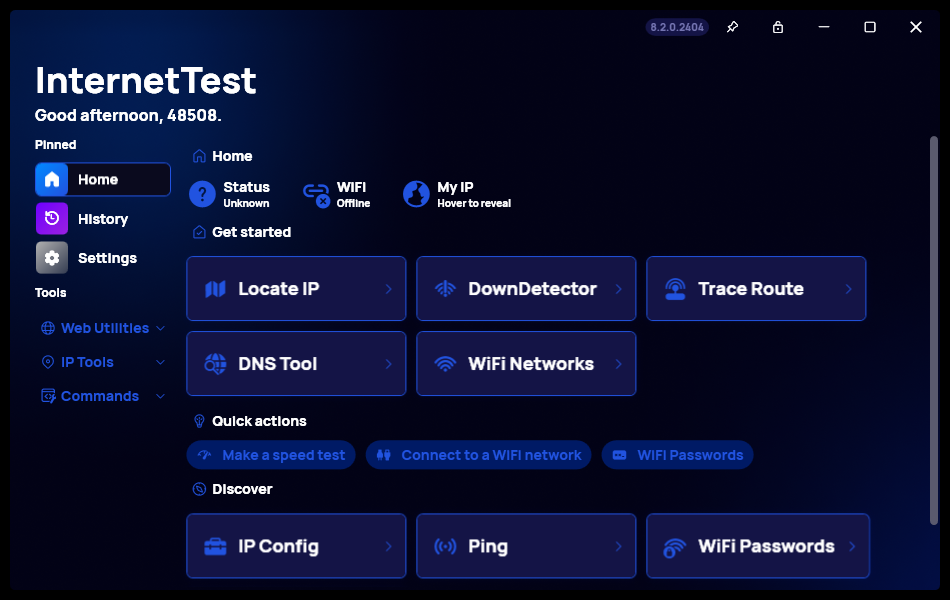Click the IP Config card arrow
Screen dimensions: 950x600
388,547
